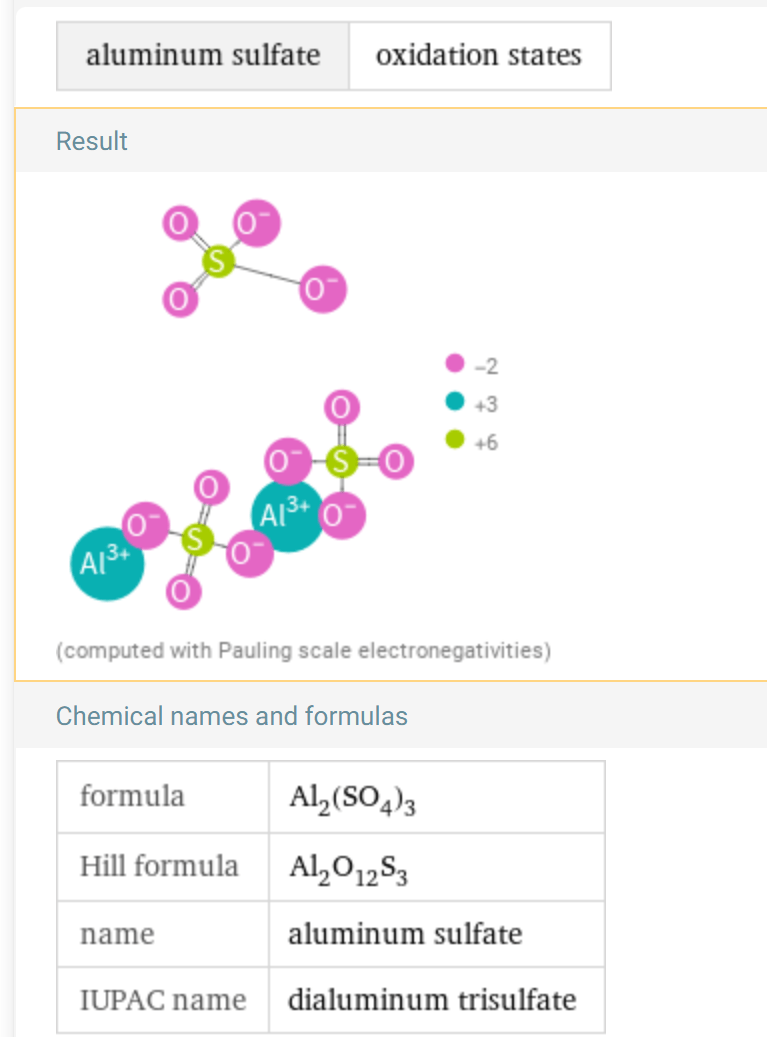Click the central Al3+ atom
This screenshot has height=1037, width=767.
point(287,515)
